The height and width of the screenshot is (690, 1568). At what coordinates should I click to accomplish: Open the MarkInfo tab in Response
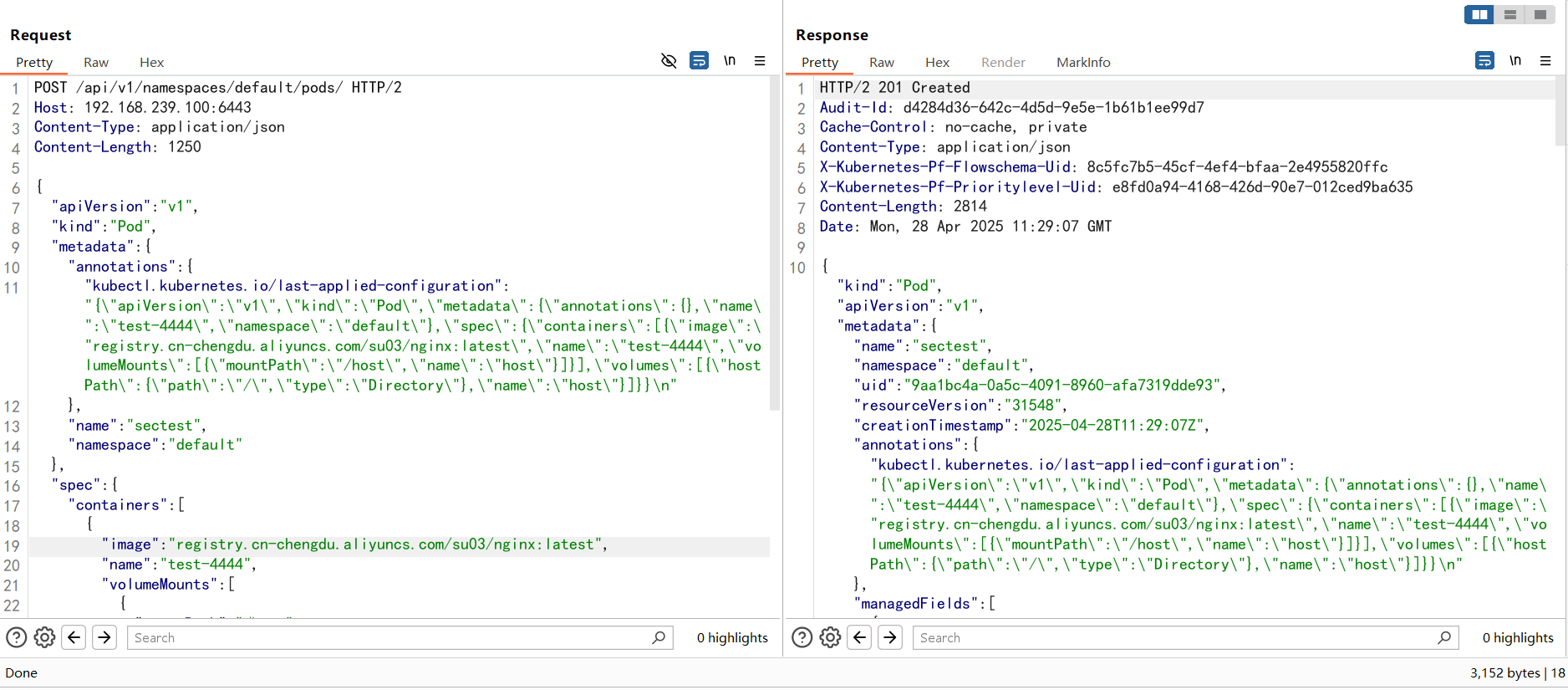tap(1083, 62)
